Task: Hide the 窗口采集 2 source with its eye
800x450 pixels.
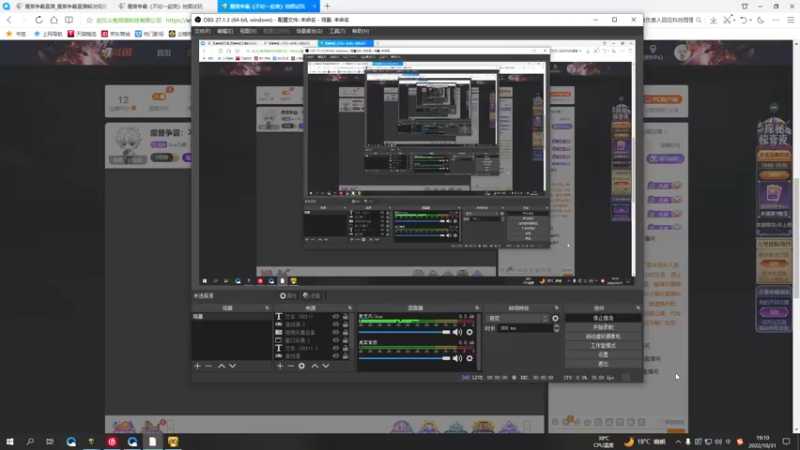Action: (x=335, y=340)
